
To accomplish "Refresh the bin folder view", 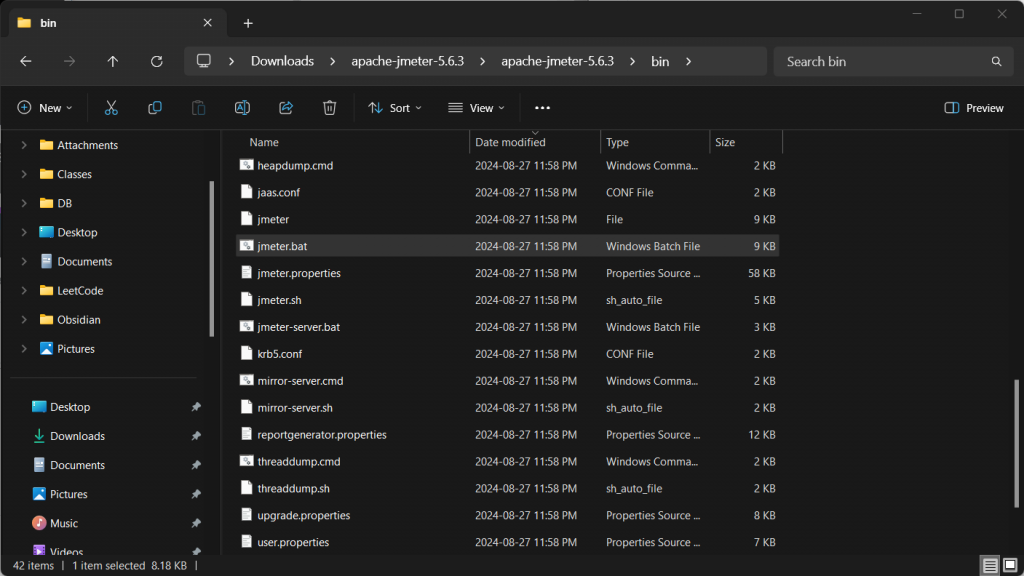I will (x=157, y=61).
